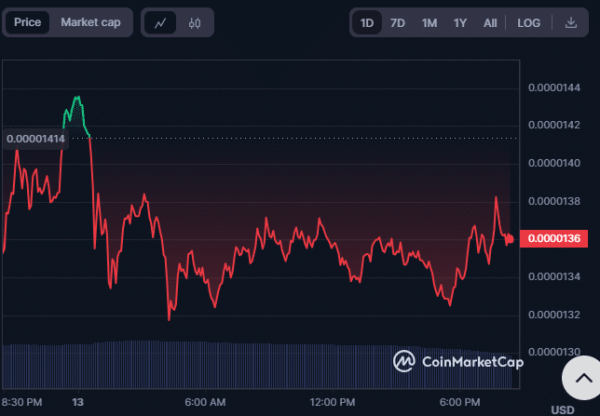
Task: Click the 6:00 PM time axis label
Action: point(460,402)
